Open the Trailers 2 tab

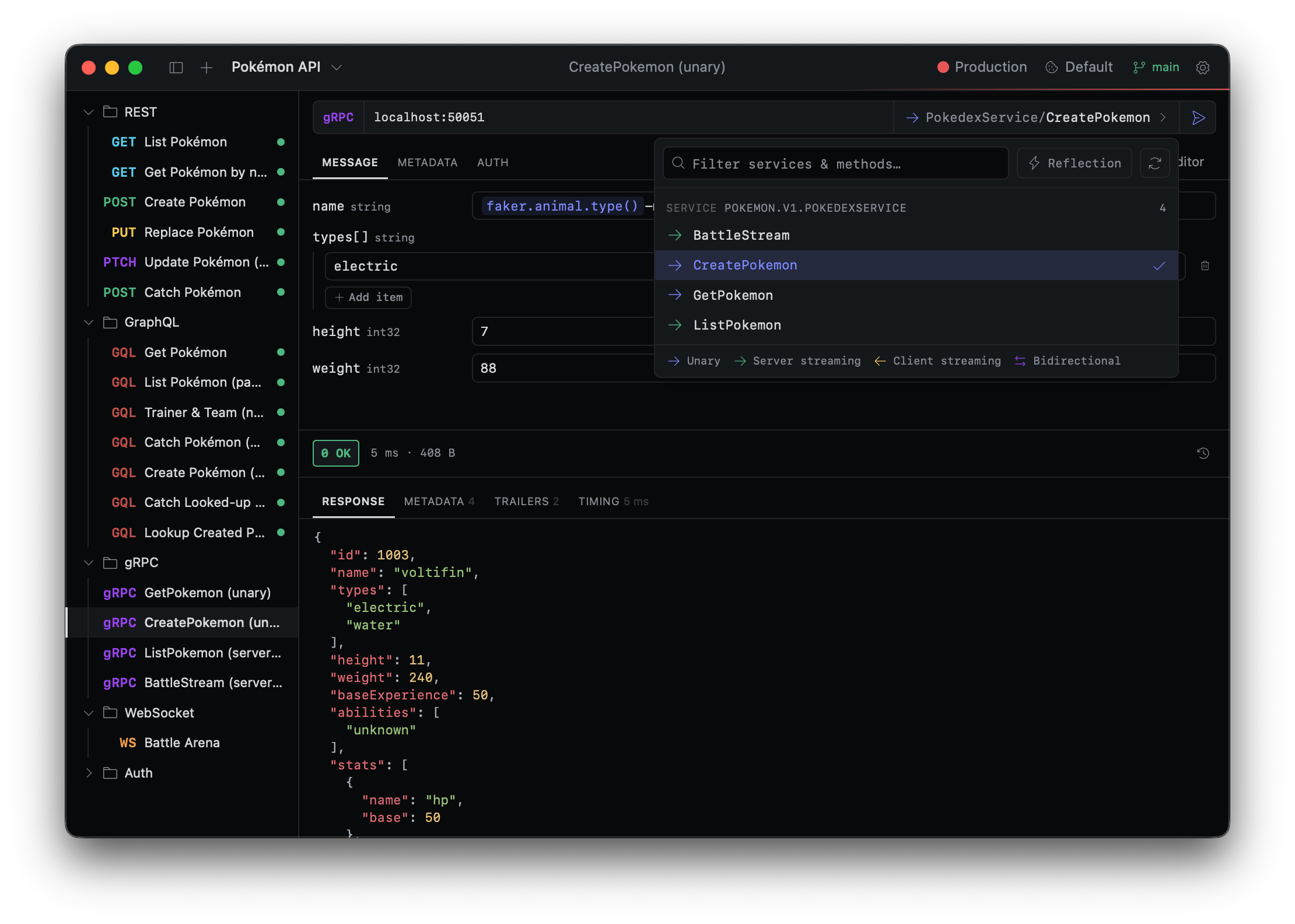[527, 502]
